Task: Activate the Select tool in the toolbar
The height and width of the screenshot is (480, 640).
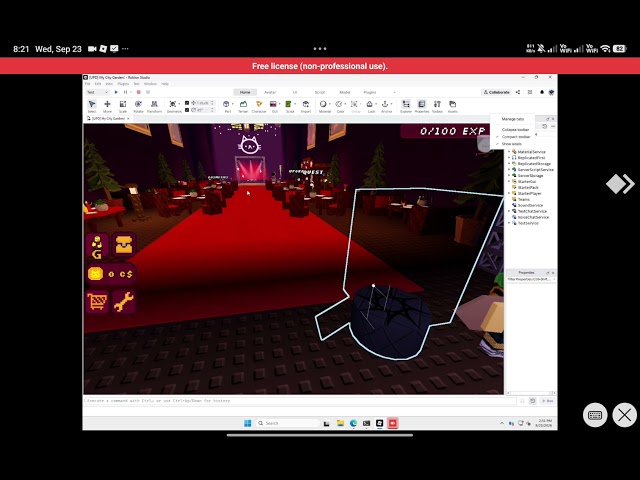Action: coord(92,106)
